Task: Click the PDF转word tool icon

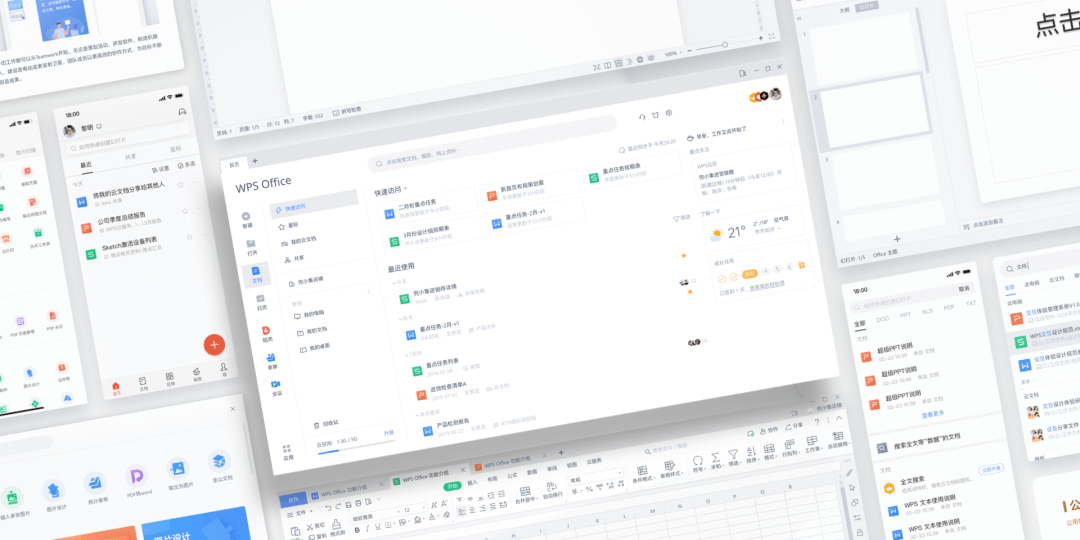Action: 137,477
